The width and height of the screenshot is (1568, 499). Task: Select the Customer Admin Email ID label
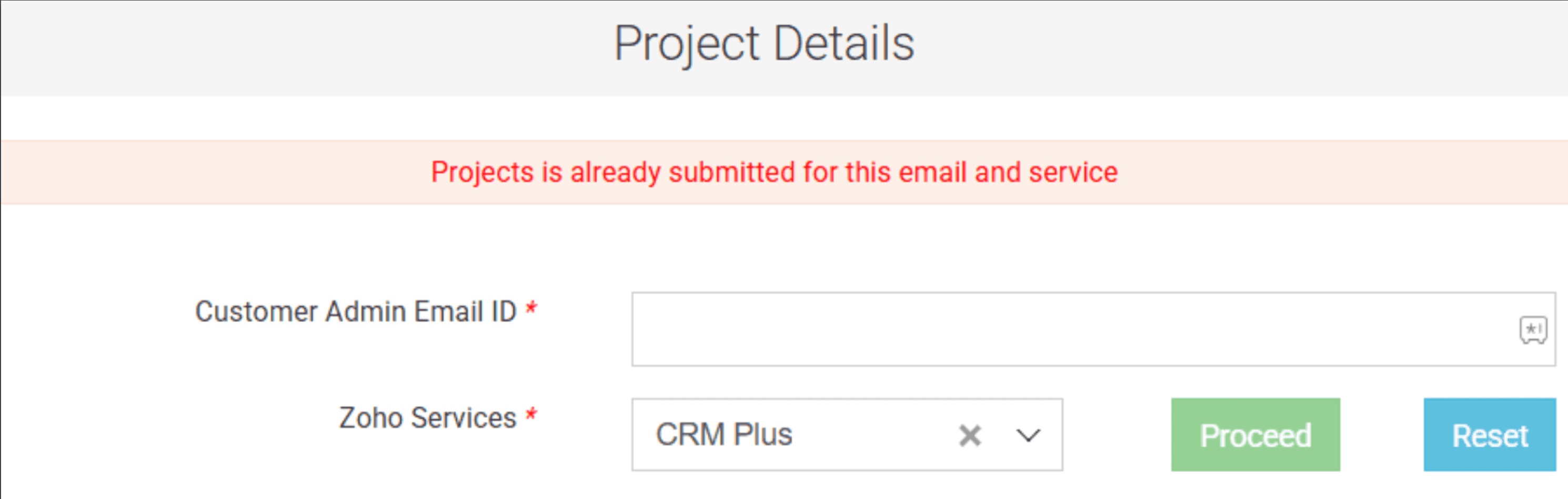(356, 311)
